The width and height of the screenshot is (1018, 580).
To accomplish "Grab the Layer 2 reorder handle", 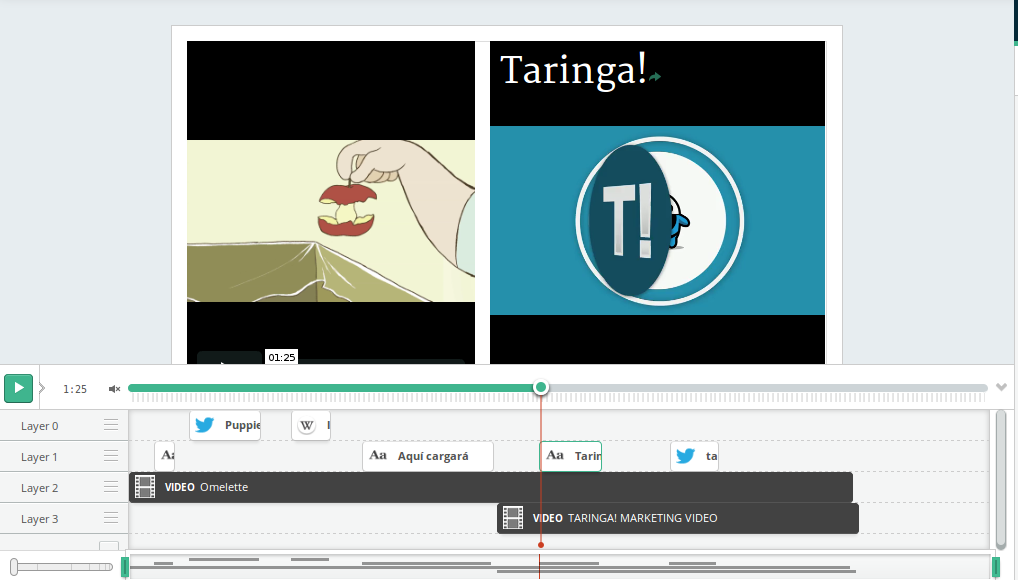I will click(x=111, y=487).
